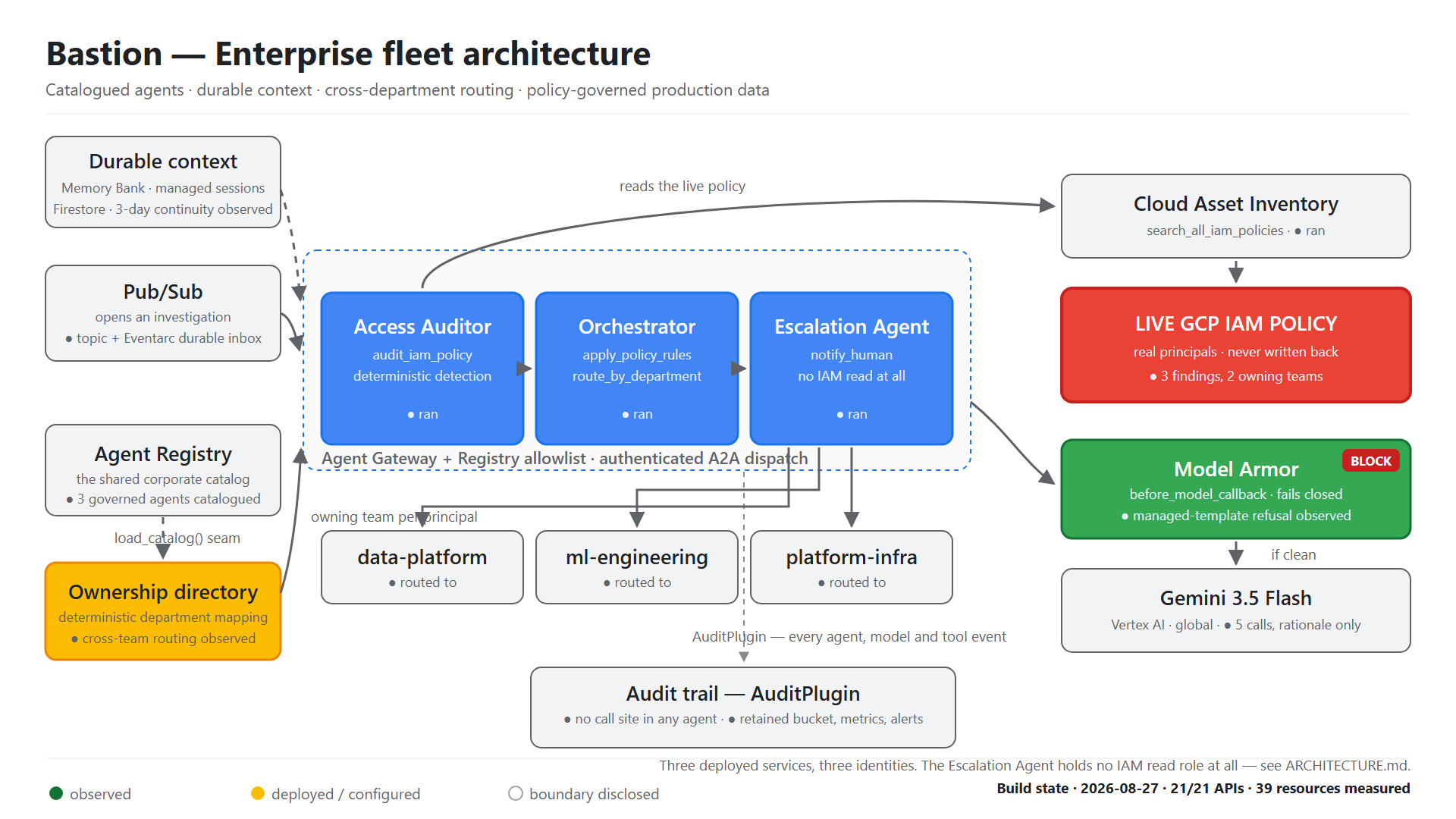Image resolution: width=1456 pixels, height=819 pixels.
Task: Click the data-platform team box
Action: [422, 567]
